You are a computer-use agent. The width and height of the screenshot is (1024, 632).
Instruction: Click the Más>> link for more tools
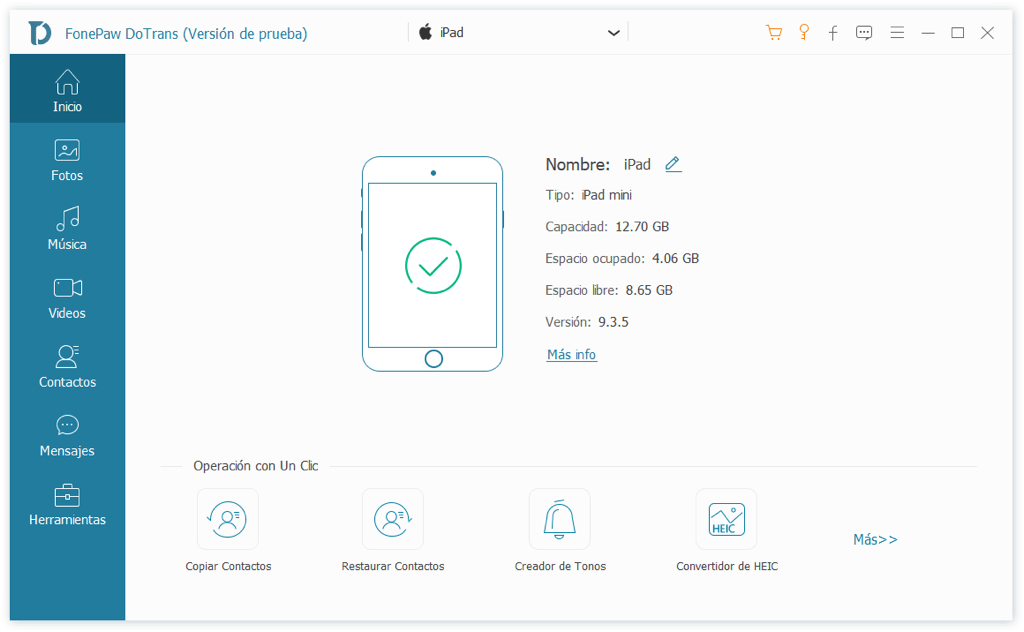875,539
